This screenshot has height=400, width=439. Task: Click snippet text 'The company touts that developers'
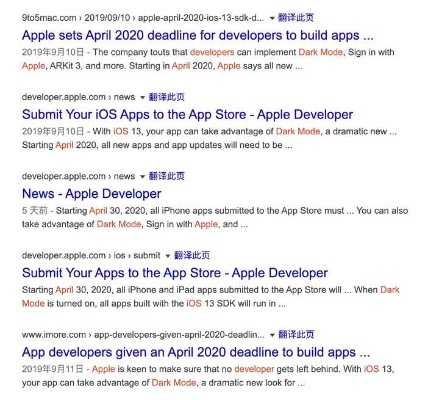click(x=163, y=52)
